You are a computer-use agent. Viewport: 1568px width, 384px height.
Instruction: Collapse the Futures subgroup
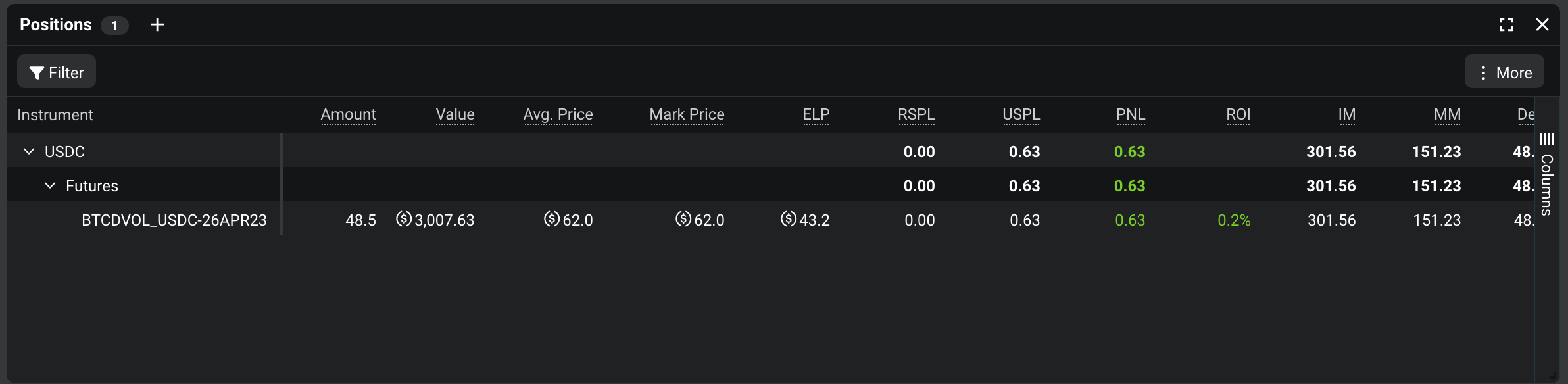[50, 185]
